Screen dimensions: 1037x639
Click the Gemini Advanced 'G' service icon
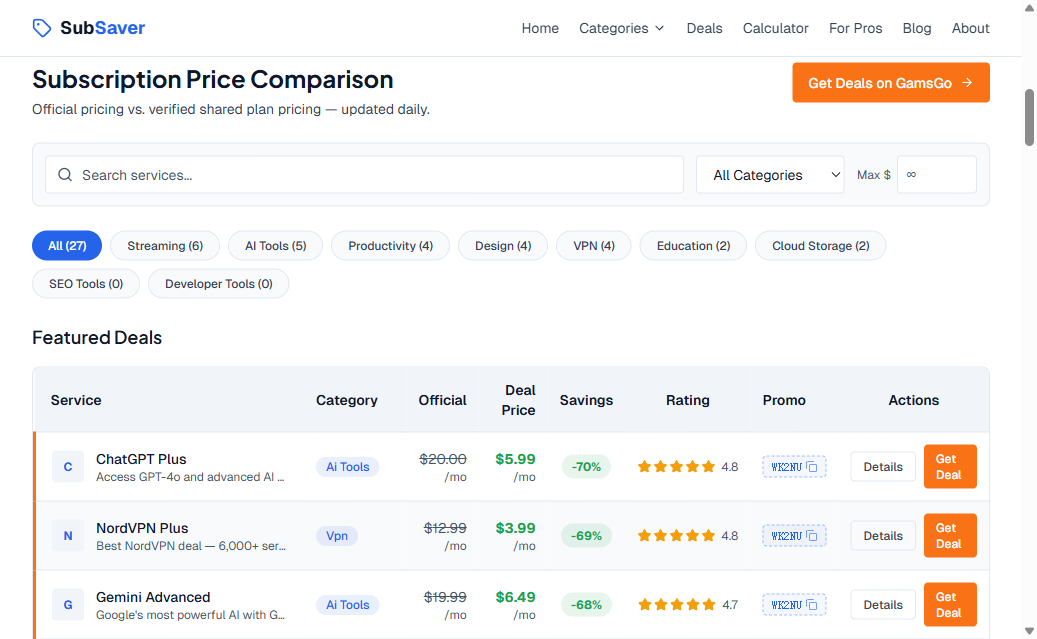(68, 605)
